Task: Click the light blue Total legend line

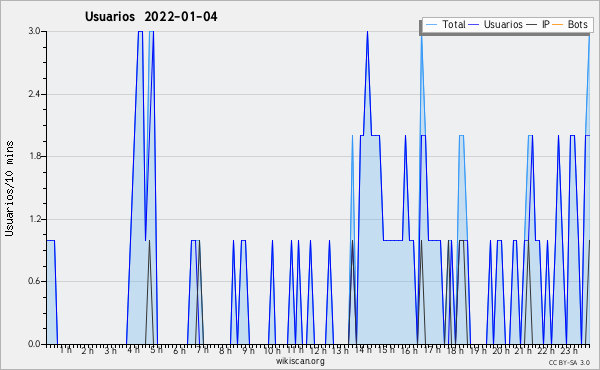Action: click(431, 24)
